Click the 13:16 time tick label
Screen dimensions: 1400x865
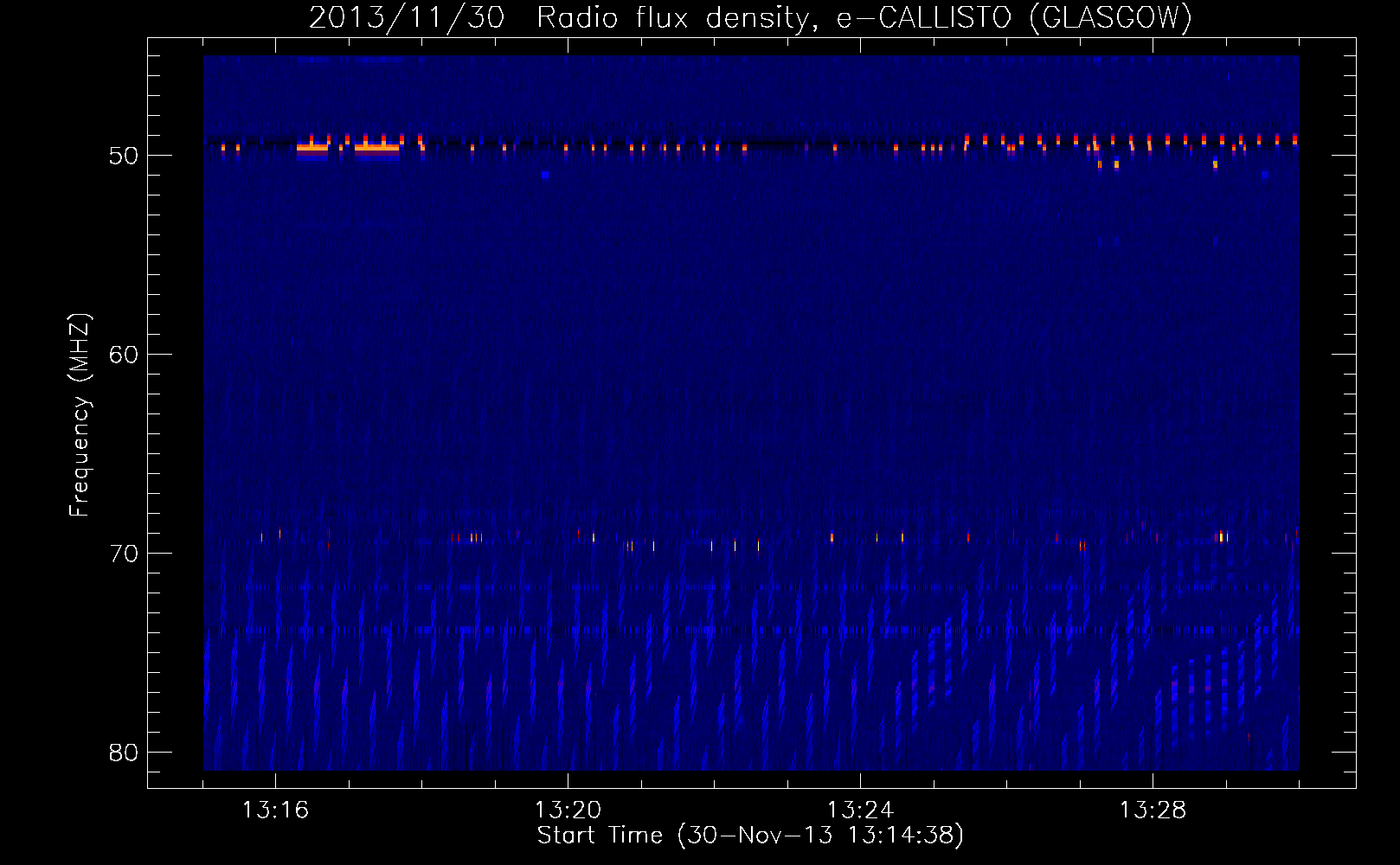(275, 811)
